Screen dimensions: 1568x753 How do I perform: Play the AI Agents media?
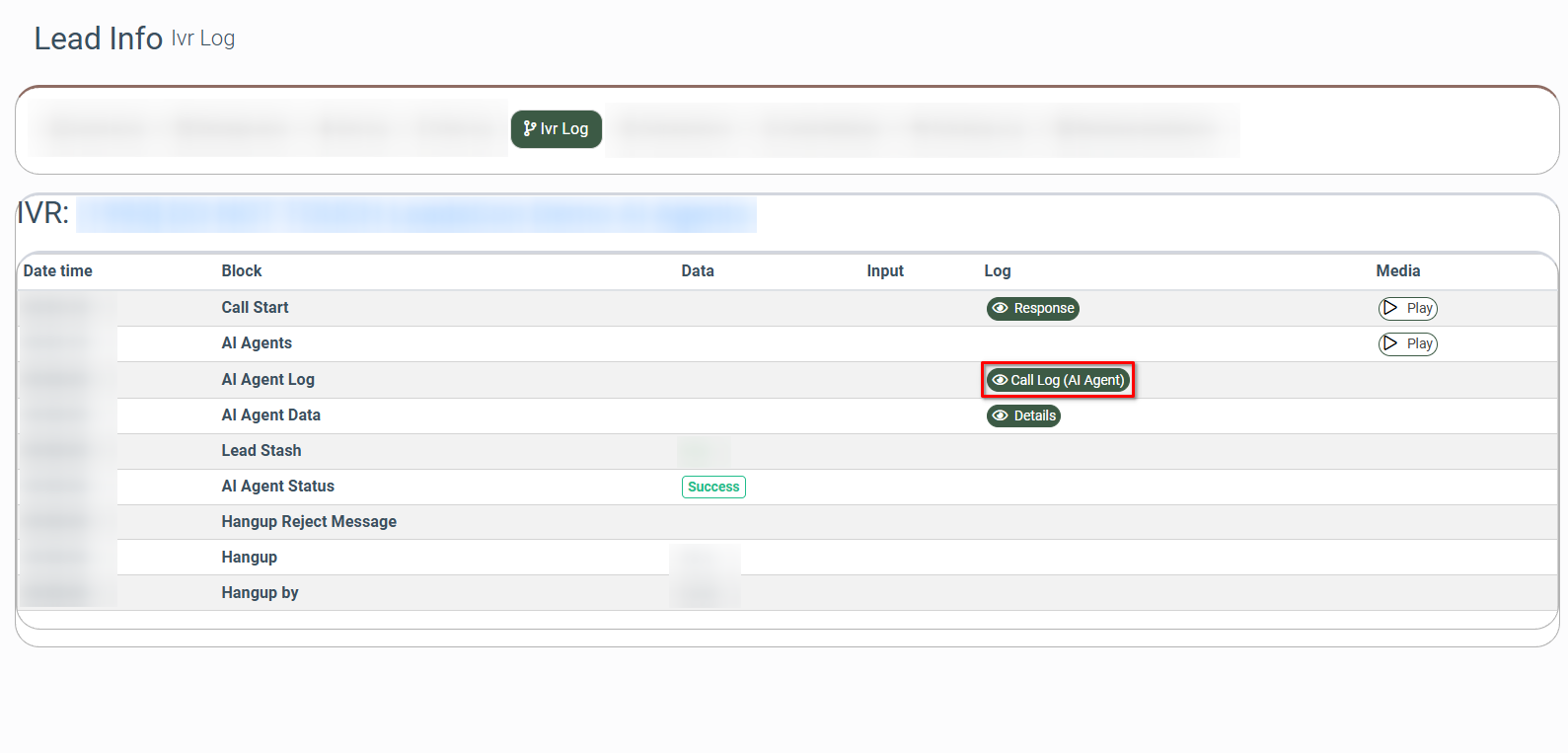pyautogui.click(x=1407, y=344)
